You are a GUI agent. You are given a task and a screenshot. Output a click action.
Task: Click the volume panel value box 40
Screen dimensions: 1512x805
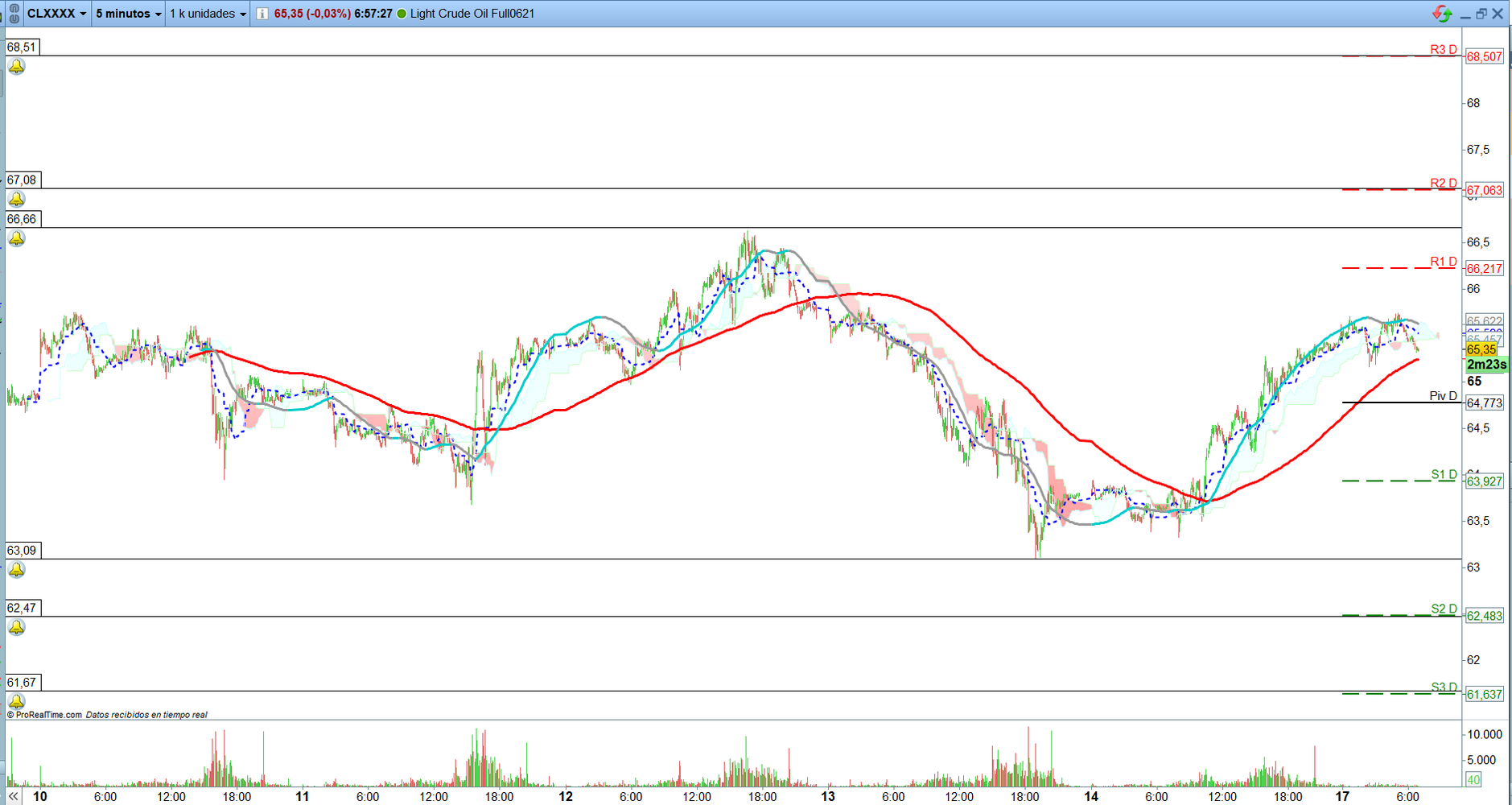point(1473,779)
